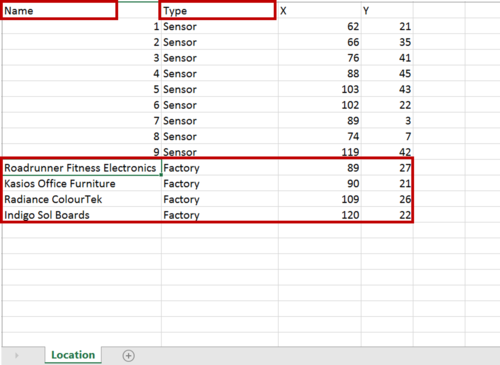The image size is (500, 365).
Task: Select the Name header cell
Action: (x=82, y=11)
